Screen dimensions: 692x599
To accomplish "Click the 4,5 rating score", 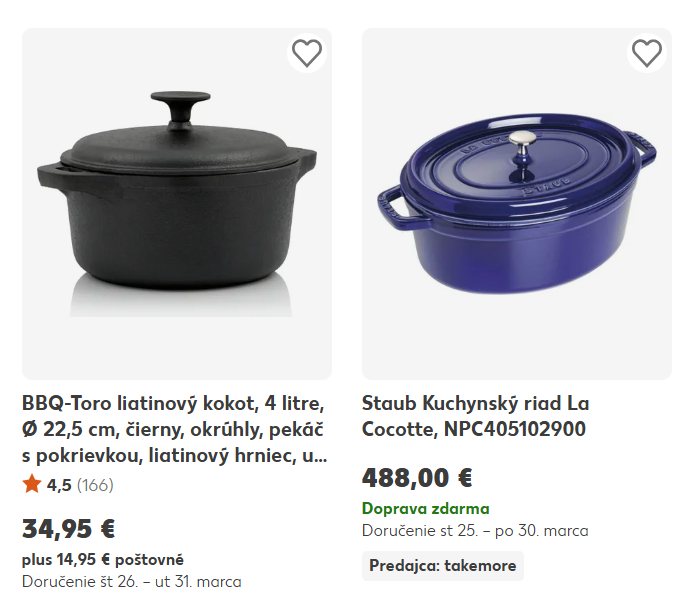I will 59,485.
